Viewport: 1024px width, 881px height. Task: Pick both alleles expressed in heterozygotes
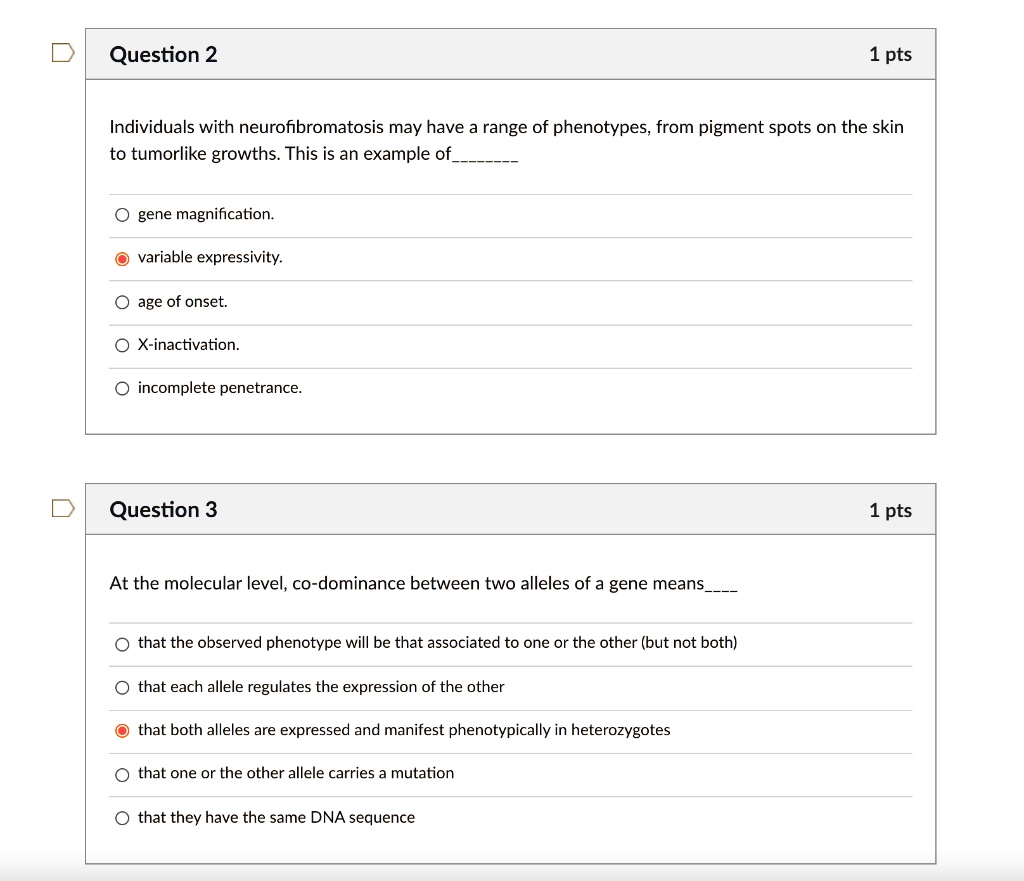click(x=121, y=730)
